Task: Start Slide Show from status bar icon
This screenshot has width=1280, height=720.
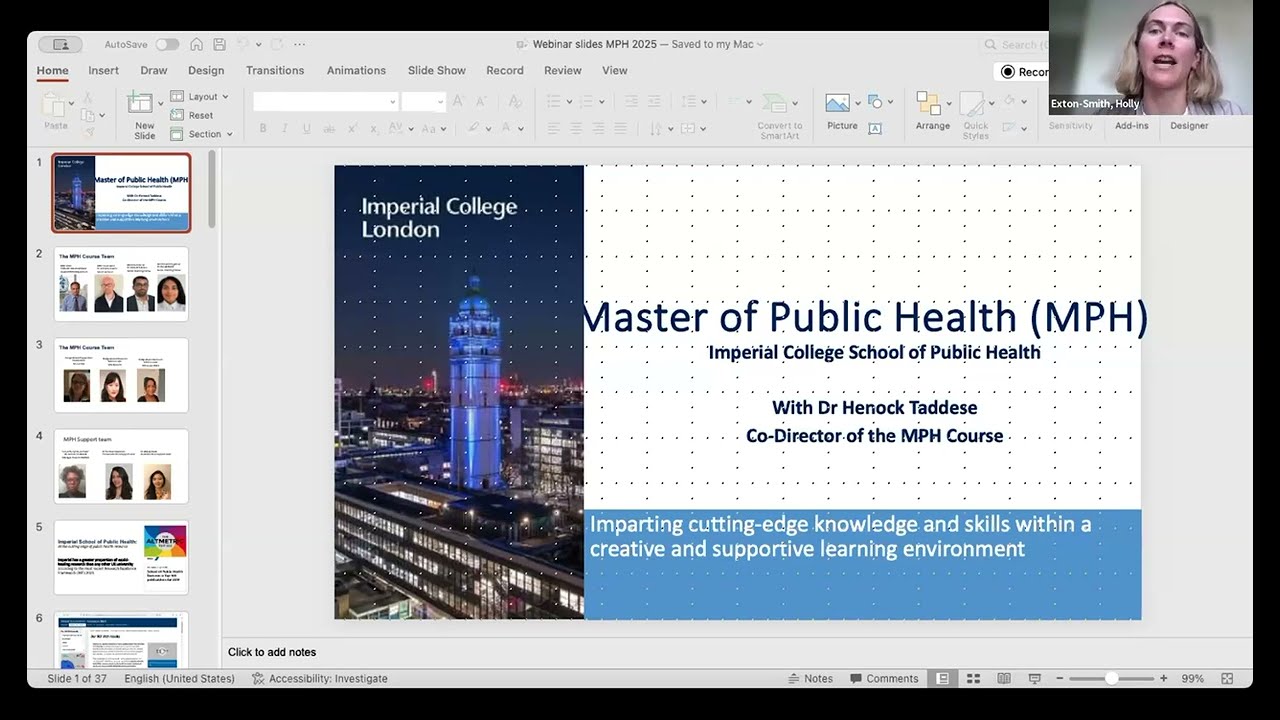Action: [1035, 678]
